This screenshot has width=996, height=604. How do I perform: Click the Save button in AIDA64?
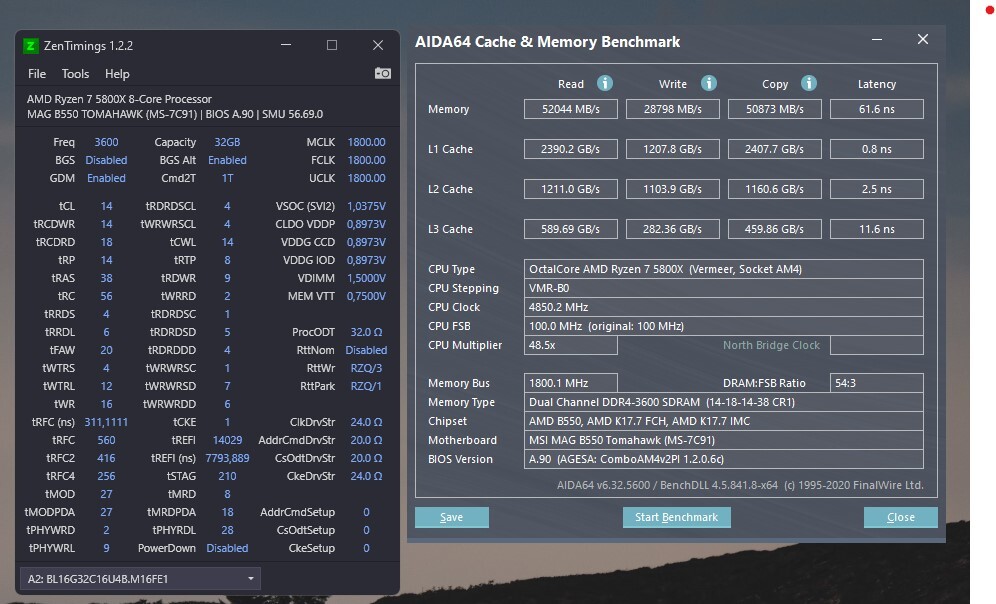tap(452, 517)
